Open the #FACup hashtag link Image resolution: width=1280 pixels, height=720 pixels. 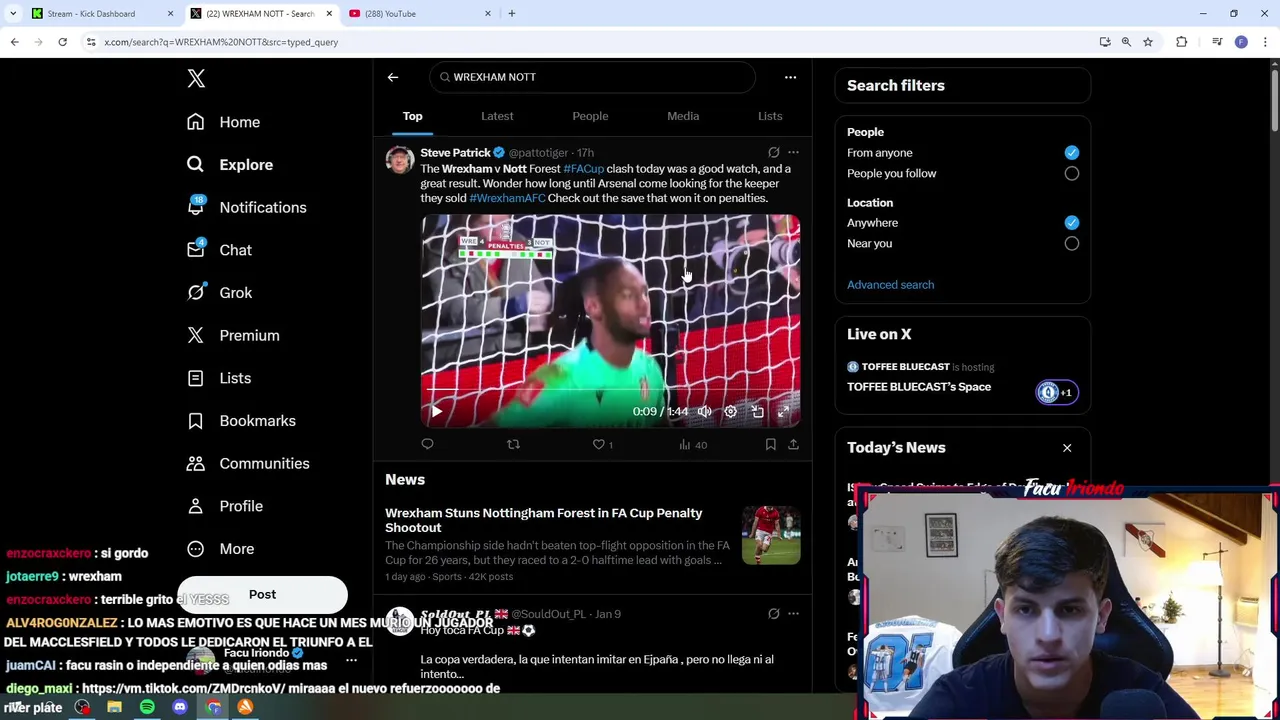coord(583,169)
